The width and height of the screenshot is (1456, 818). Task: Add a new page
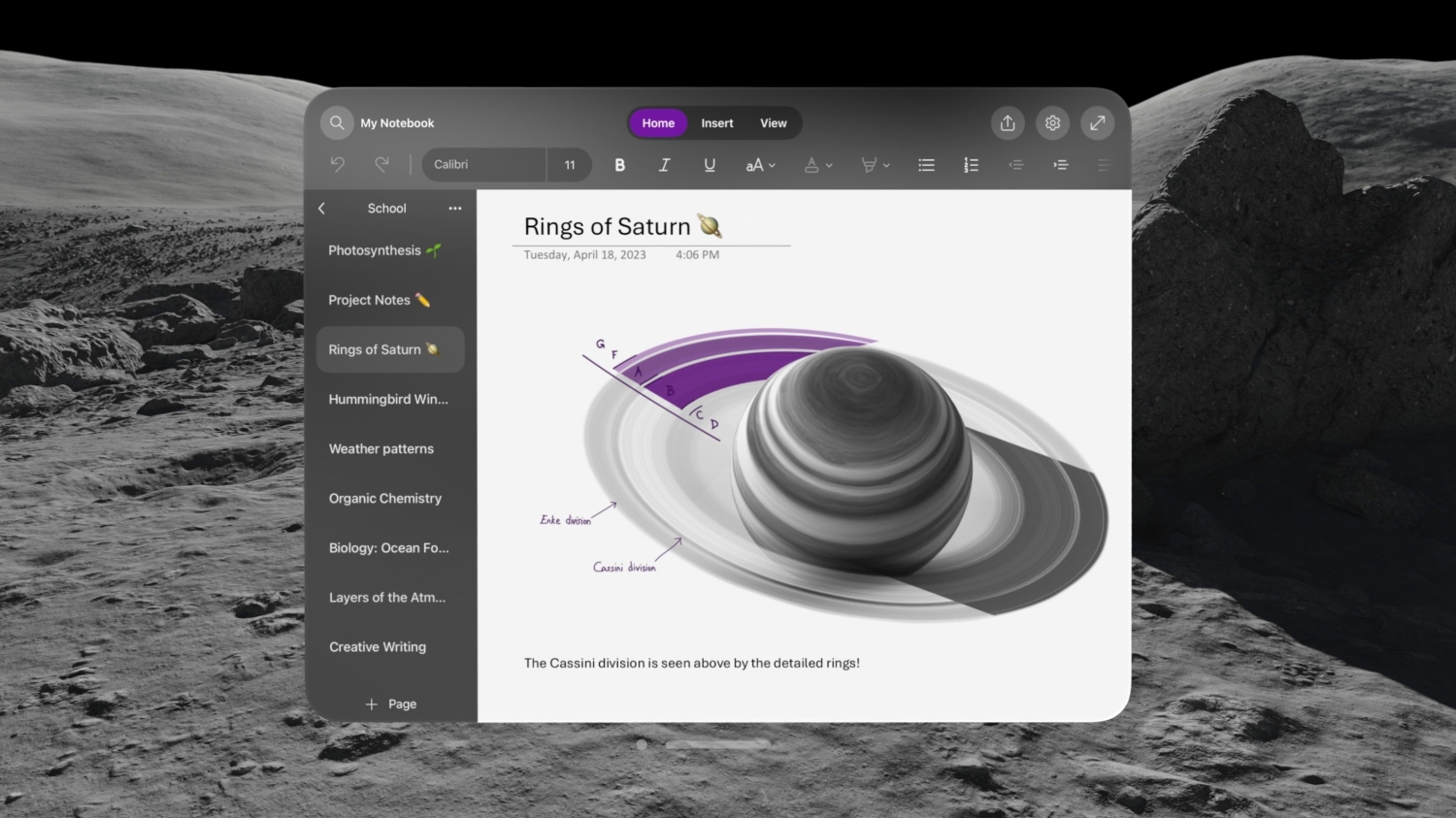390,703
